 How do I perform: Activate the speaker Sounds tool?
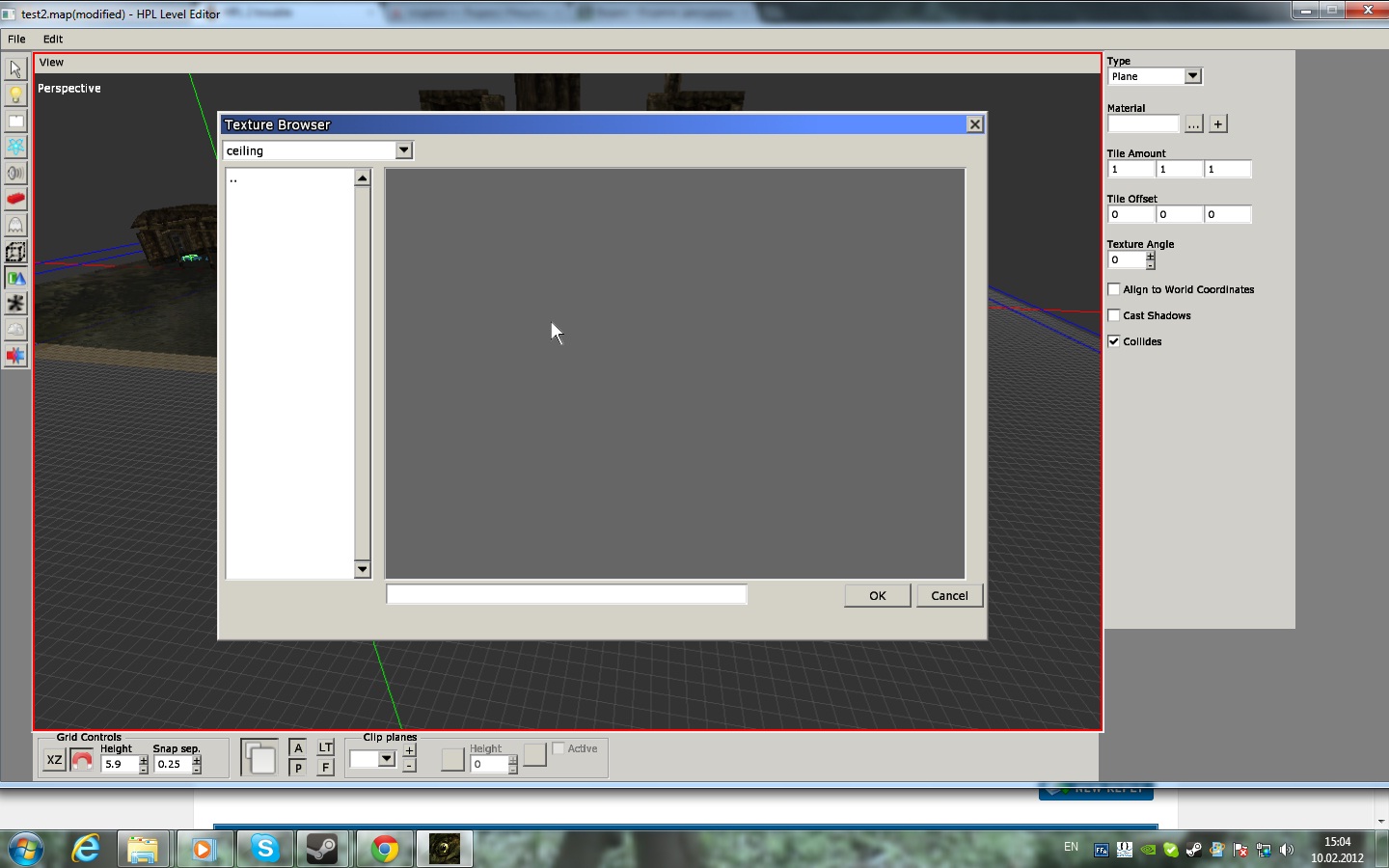[x=15, y=174]
